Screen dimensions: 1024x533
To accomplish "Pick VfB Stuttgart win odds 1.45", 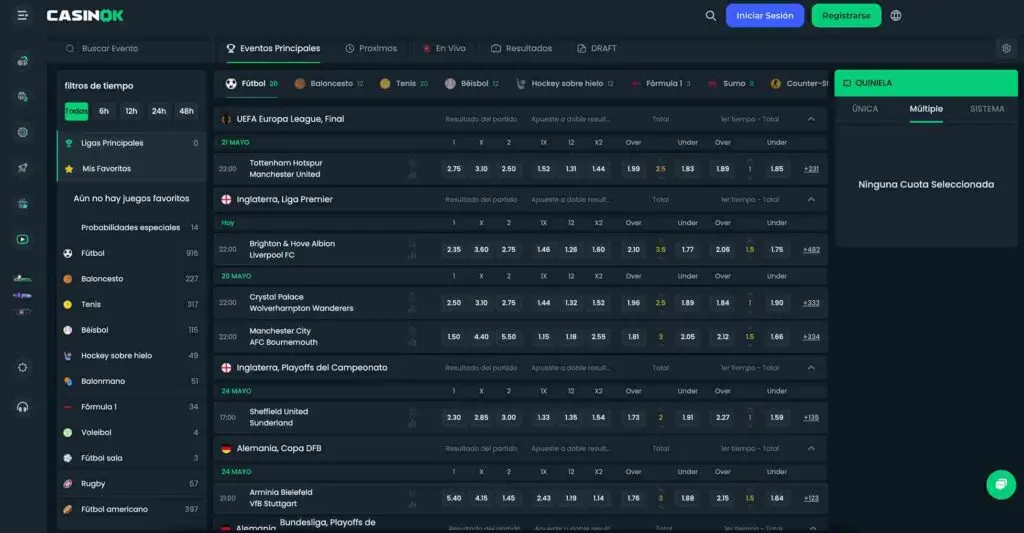I will pos(509,498).
